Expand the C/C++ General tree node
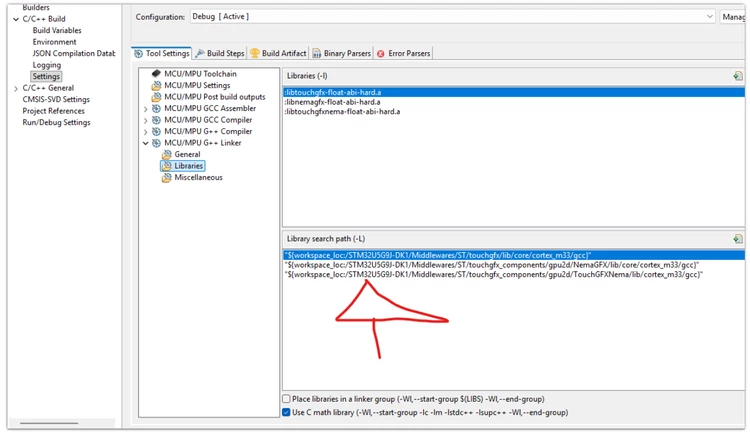The width and height of the screenshot is (750, 437). (16, 88)
